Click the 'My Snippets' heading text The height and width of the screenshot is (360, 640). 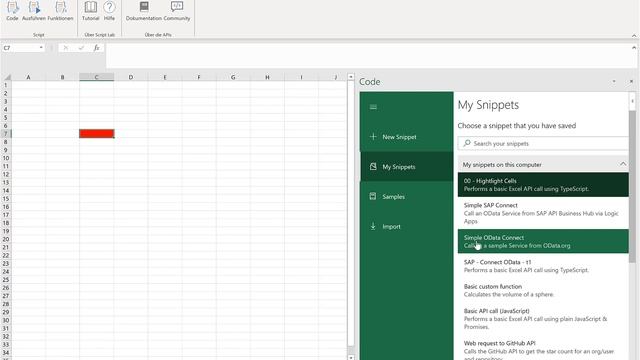coord(488,105)
